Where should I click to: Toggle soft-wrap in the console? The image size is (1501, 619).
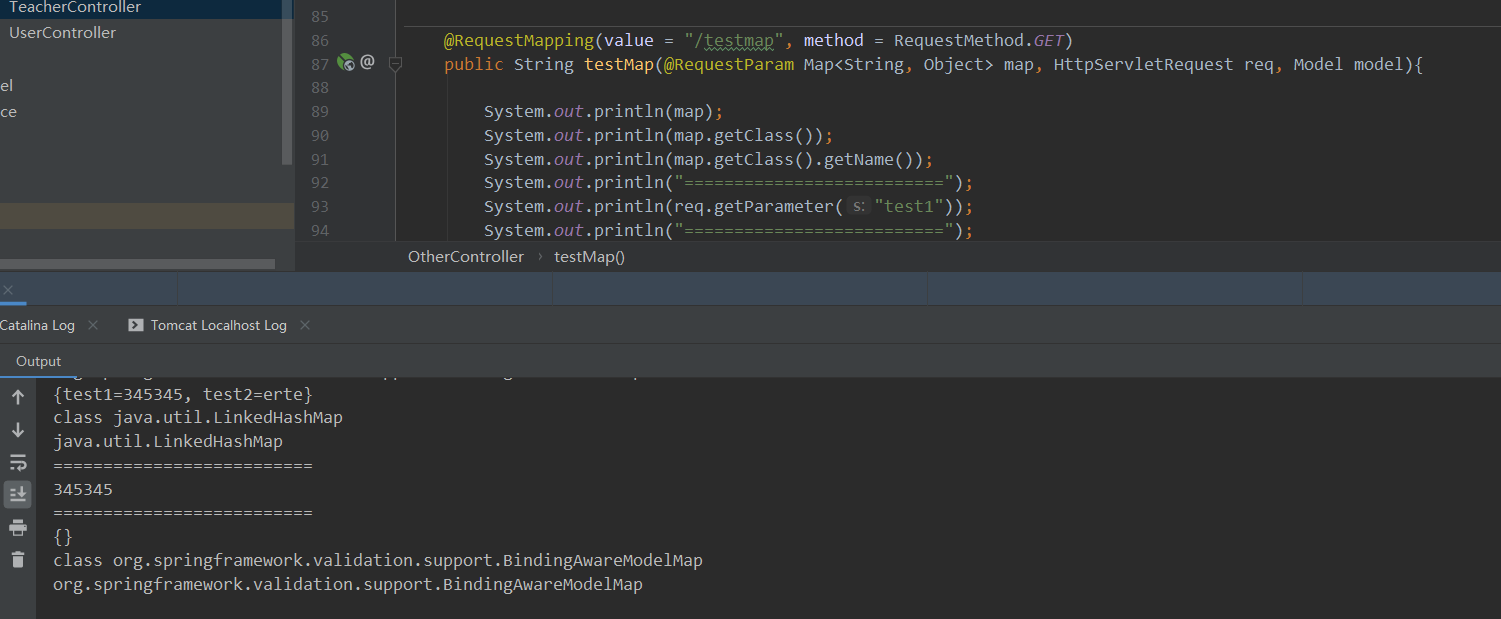point(18,462)
